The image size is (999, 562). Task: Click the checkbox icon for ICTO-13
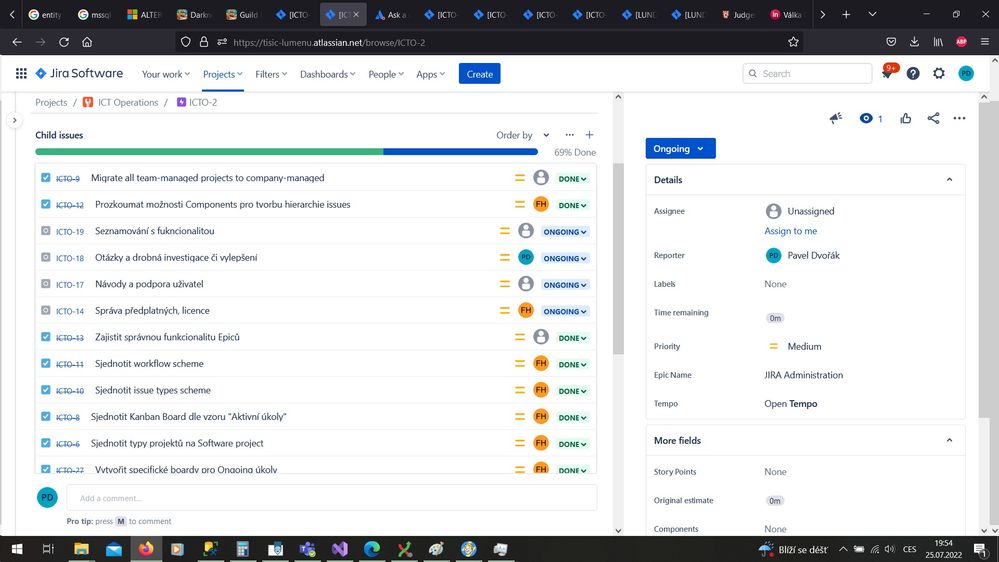45,337
